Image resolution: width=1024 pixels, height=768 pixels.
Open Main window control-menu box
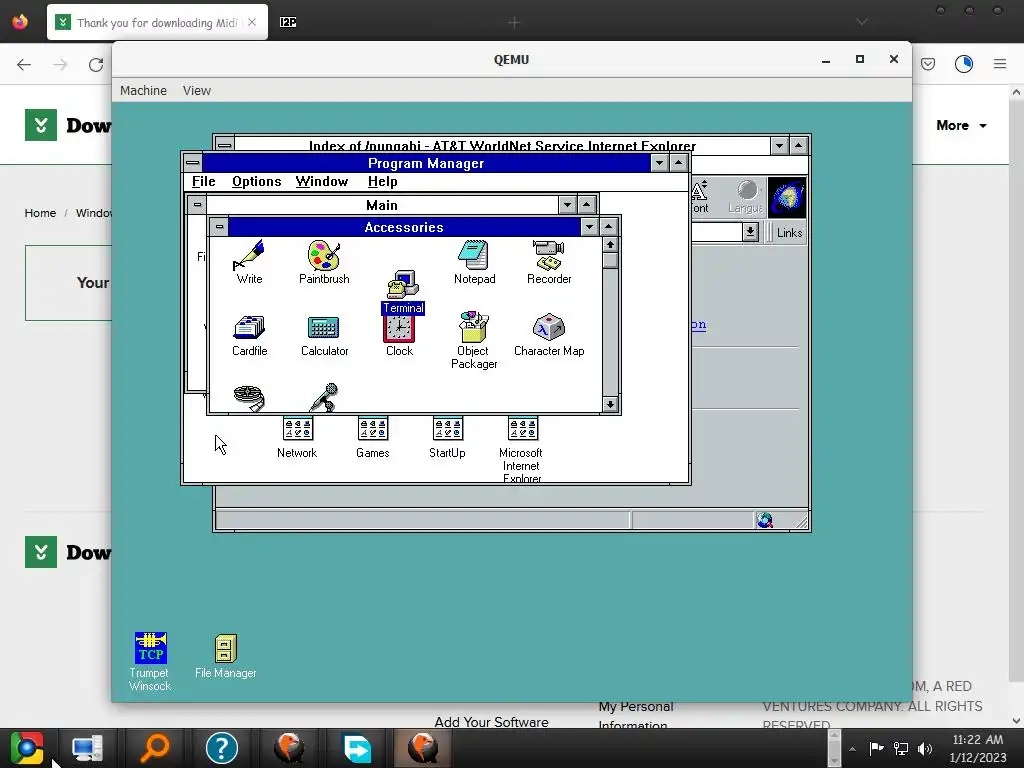coord(197,204)
